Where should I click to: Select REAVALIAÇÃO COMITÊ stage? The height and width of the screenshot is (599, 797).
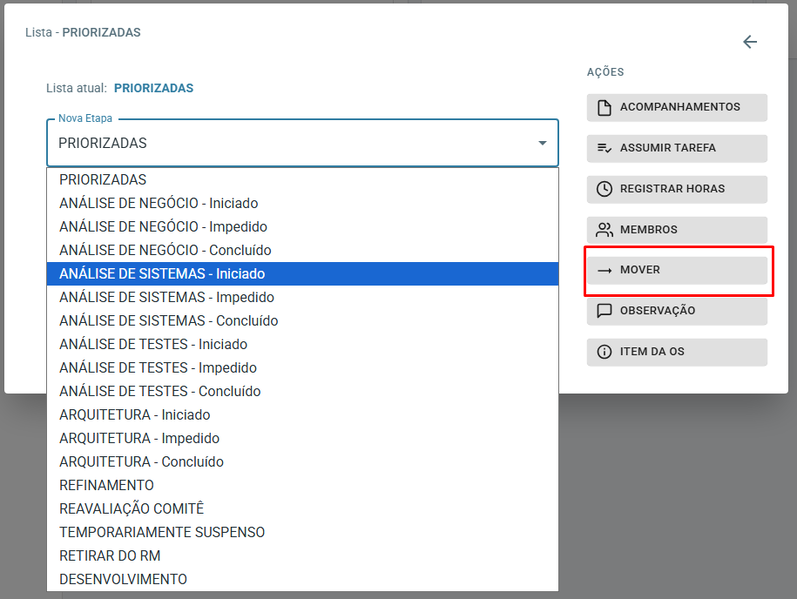click(302, 509)
